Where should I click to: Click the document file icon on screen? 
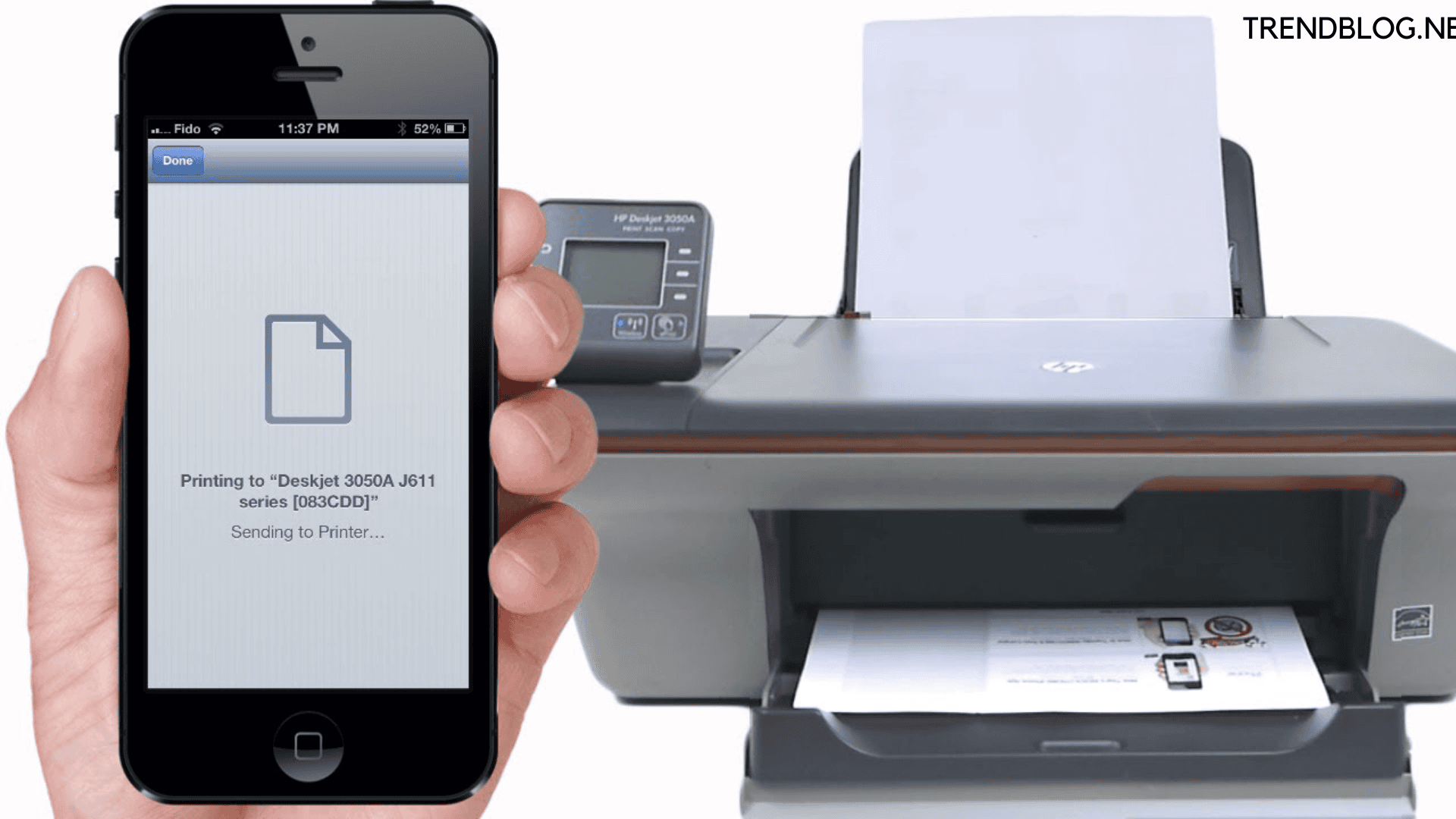308,370
